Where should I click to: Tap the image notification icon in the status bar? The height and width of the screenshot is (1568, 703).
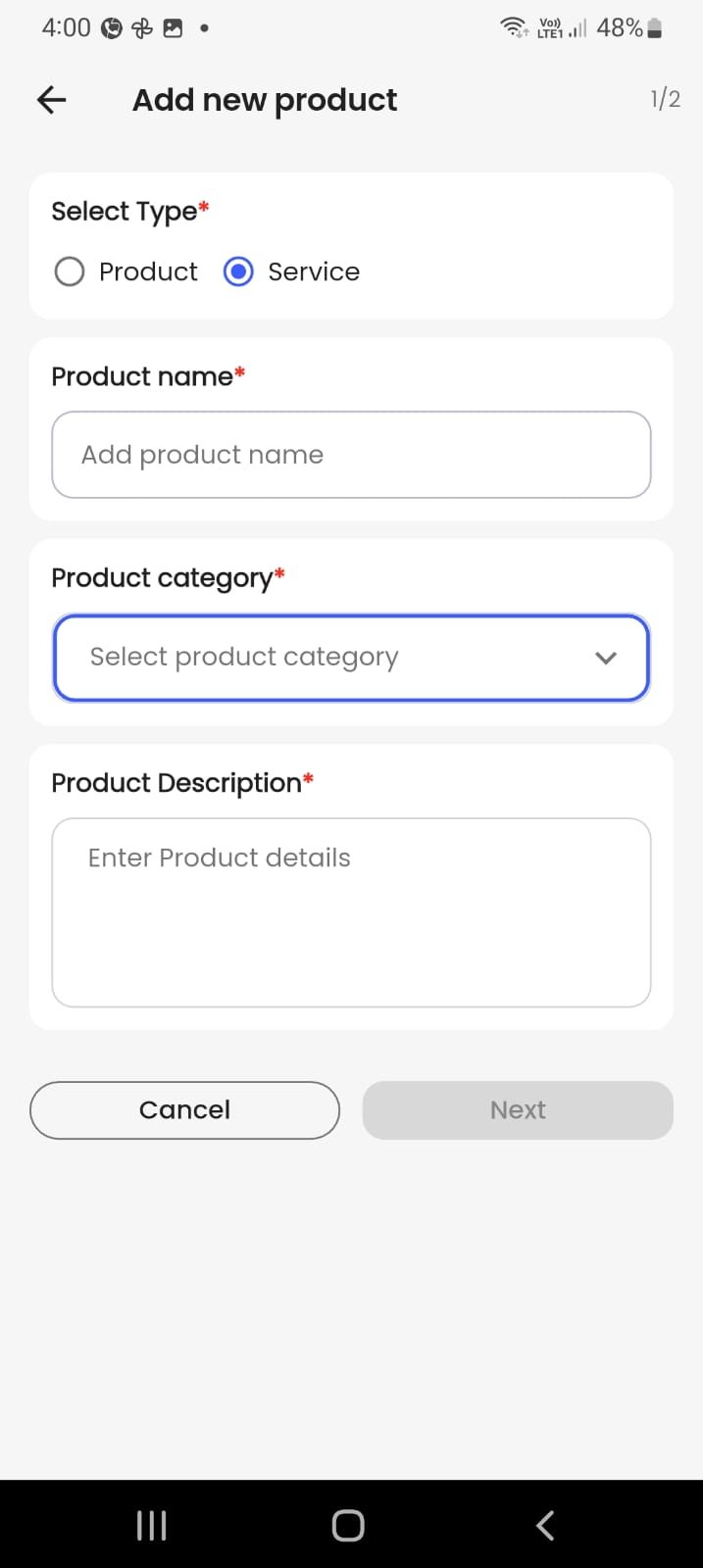[173, 28]
